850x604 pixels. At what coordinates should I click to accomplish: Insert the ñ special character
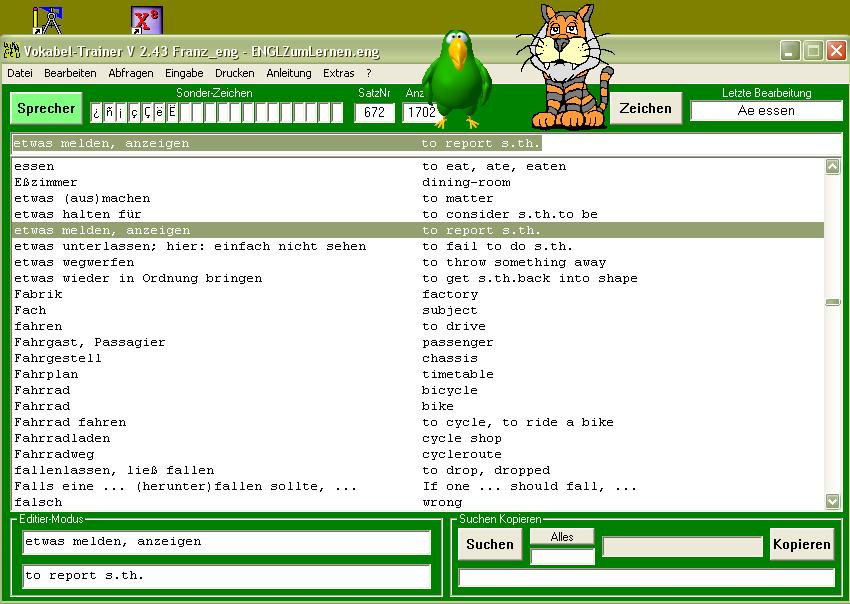click(110, 112)
